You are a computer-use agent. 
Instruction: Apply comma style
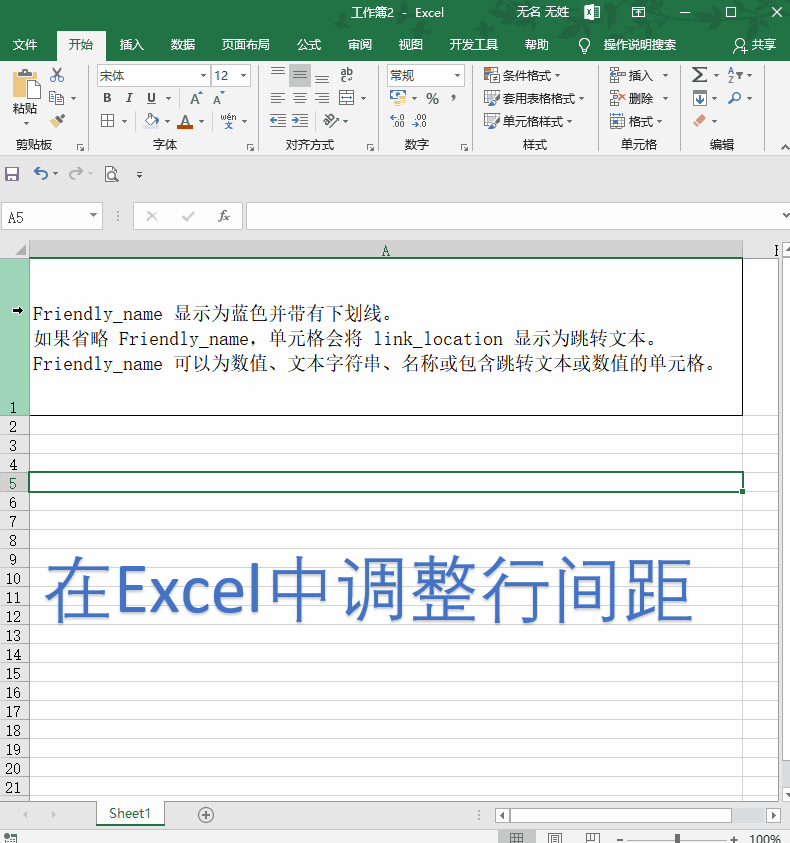tap(453, 98)
